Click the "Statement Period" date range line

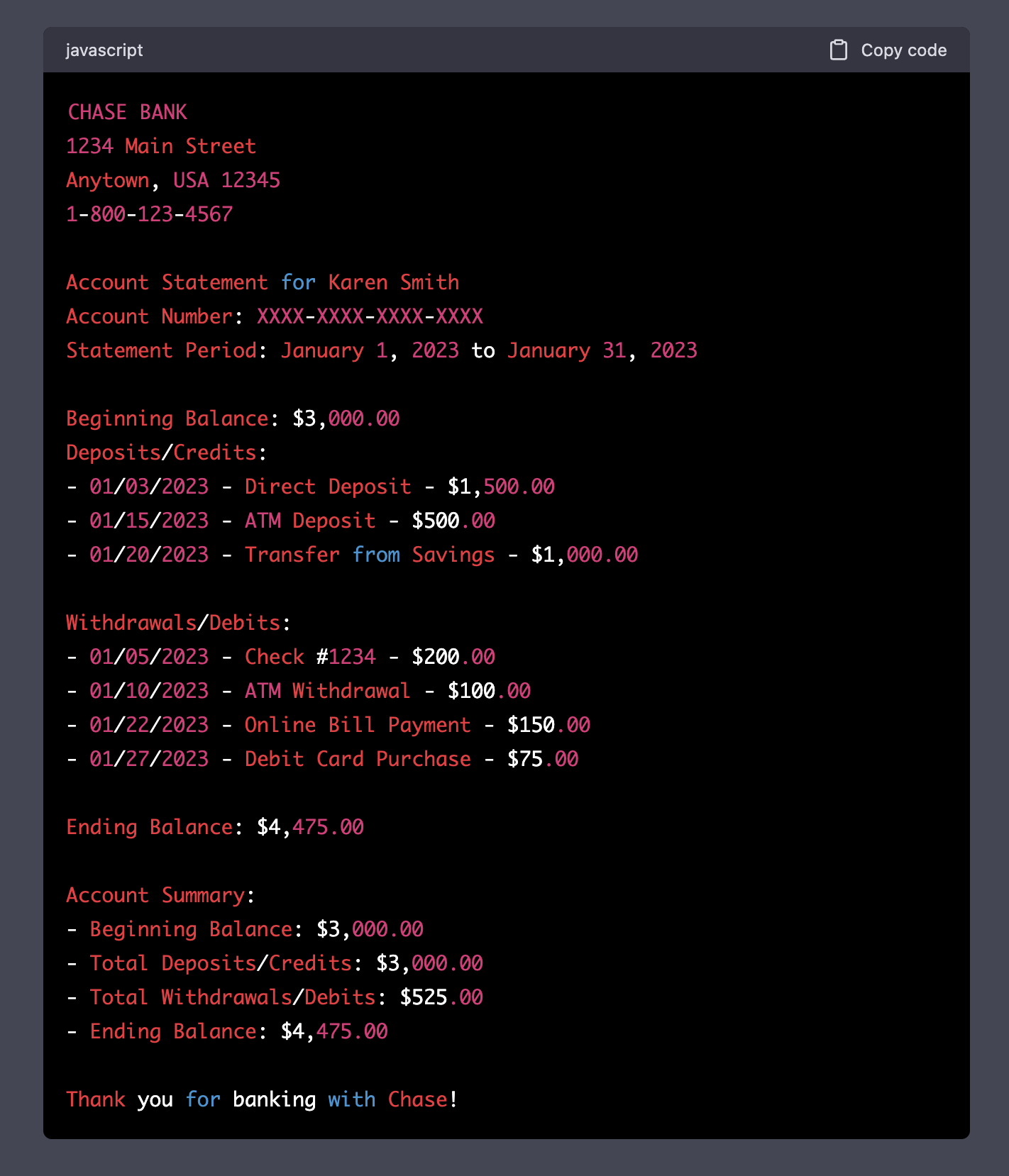[x=382, y=350]
